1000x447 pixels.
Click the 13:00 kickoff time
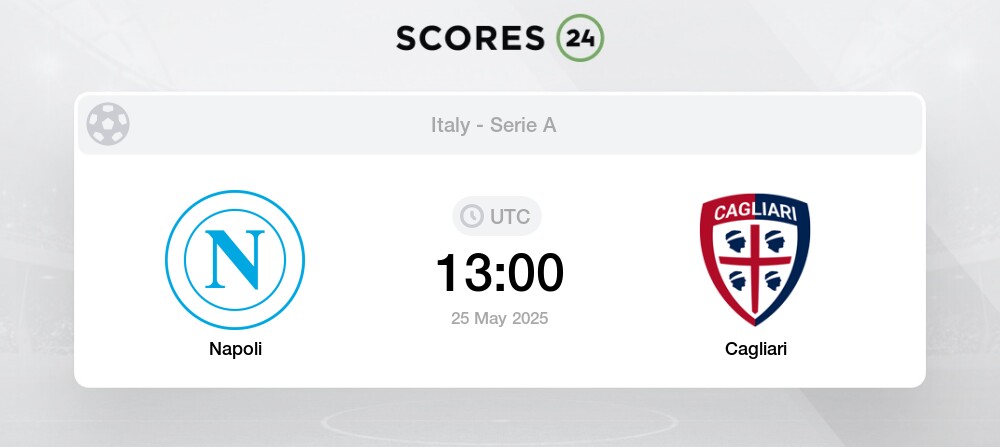(x=499, y=273)
